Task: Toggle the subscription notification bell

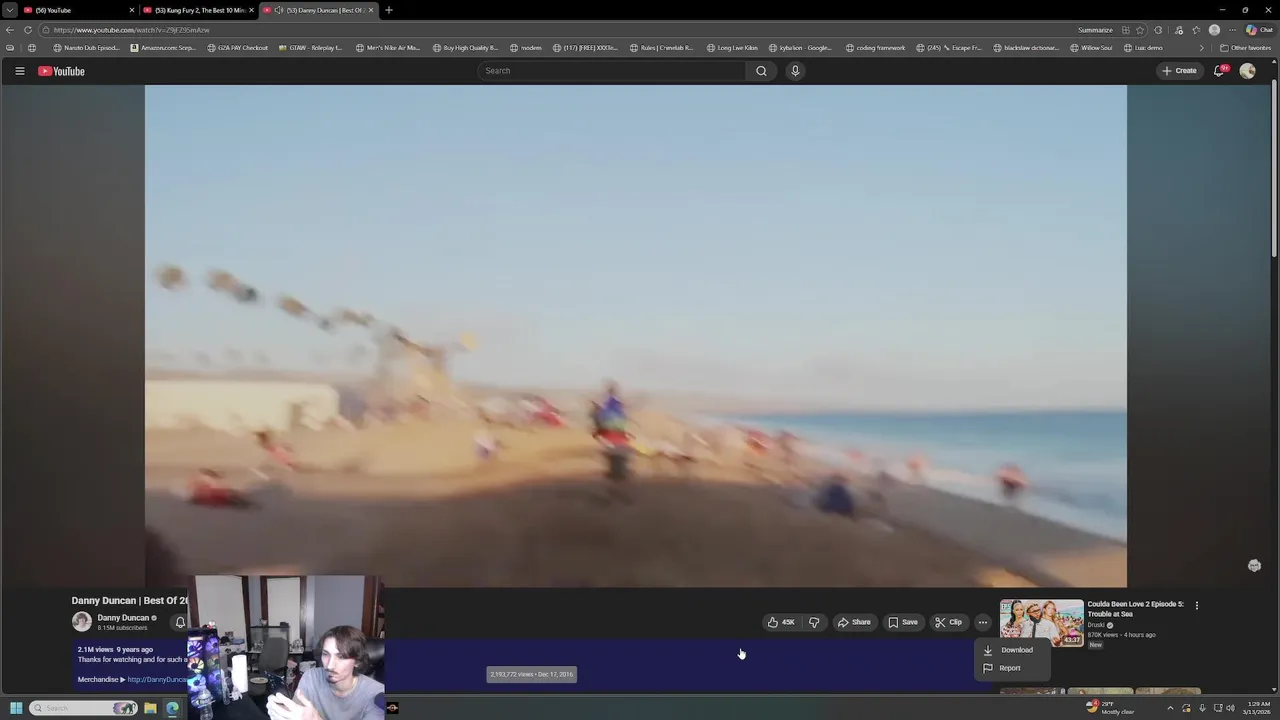Action: pos(180,622)
